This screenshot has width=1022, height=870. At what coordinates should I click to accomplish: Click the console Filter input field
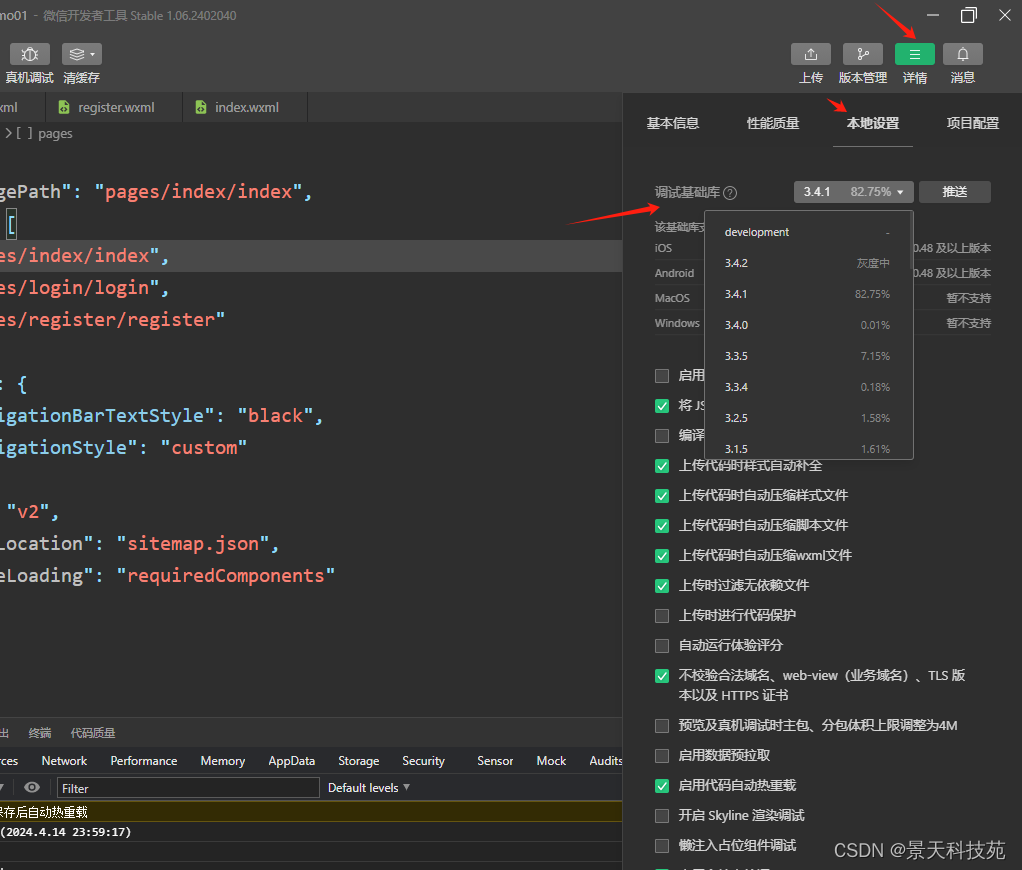tap(188, 788)
